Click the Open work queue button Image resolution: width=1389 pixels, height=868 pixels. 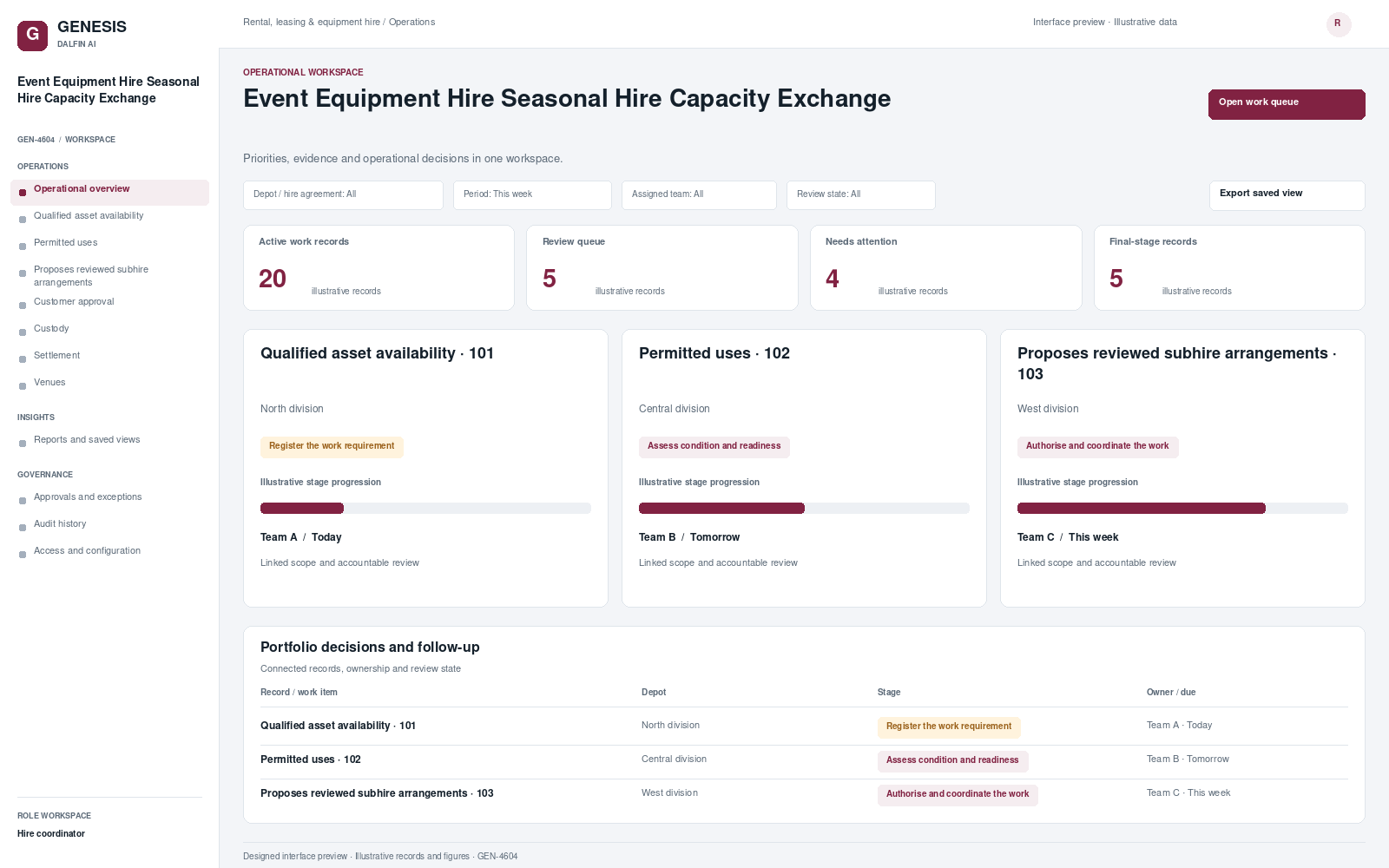(x=1287, y=104)
